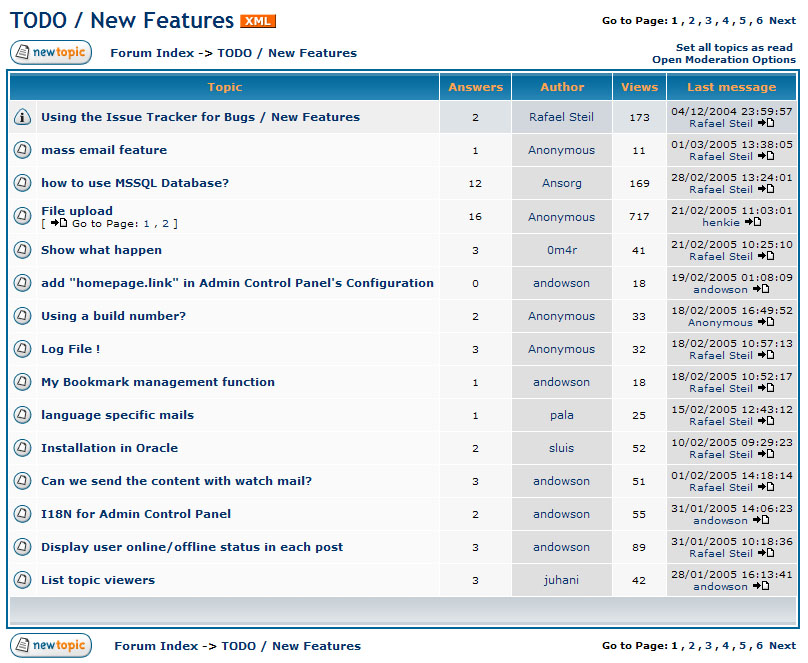Go to last post icon for mass email feature
Viewport: 808px width, 663px height.
[x=765, y=156]
